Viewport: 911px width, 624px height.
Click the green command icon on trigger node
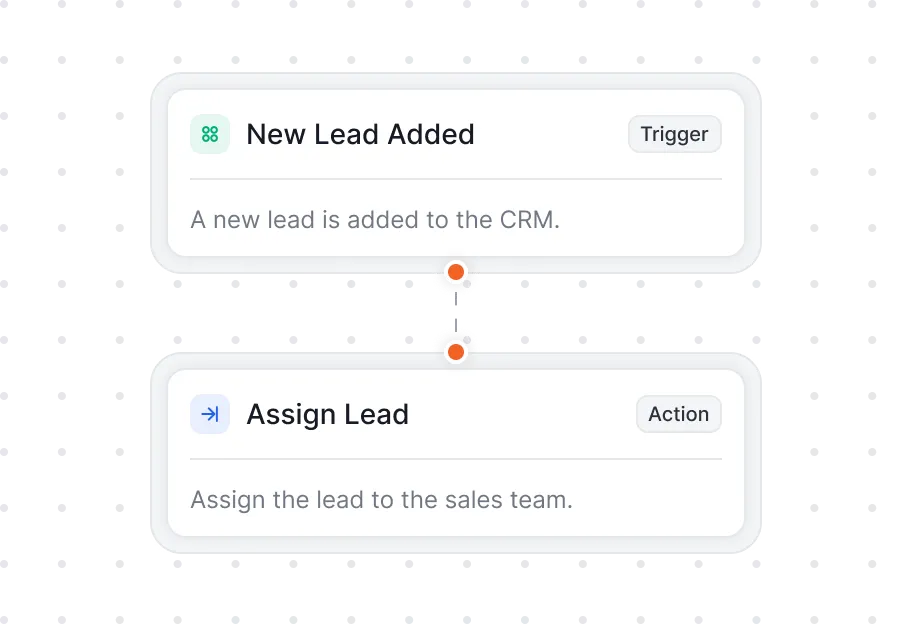210,134
